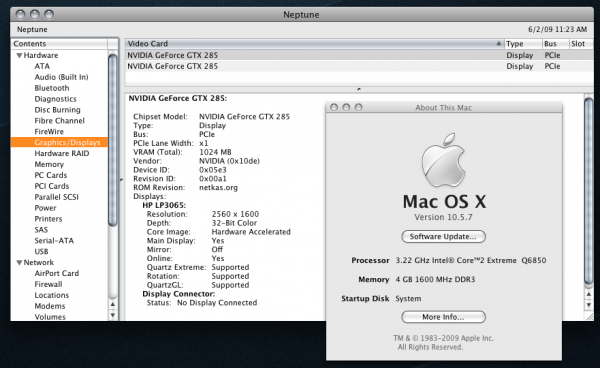600x368 pixels.
Task: Minimize the About This Mac window
Action: (x=346, y=107)
